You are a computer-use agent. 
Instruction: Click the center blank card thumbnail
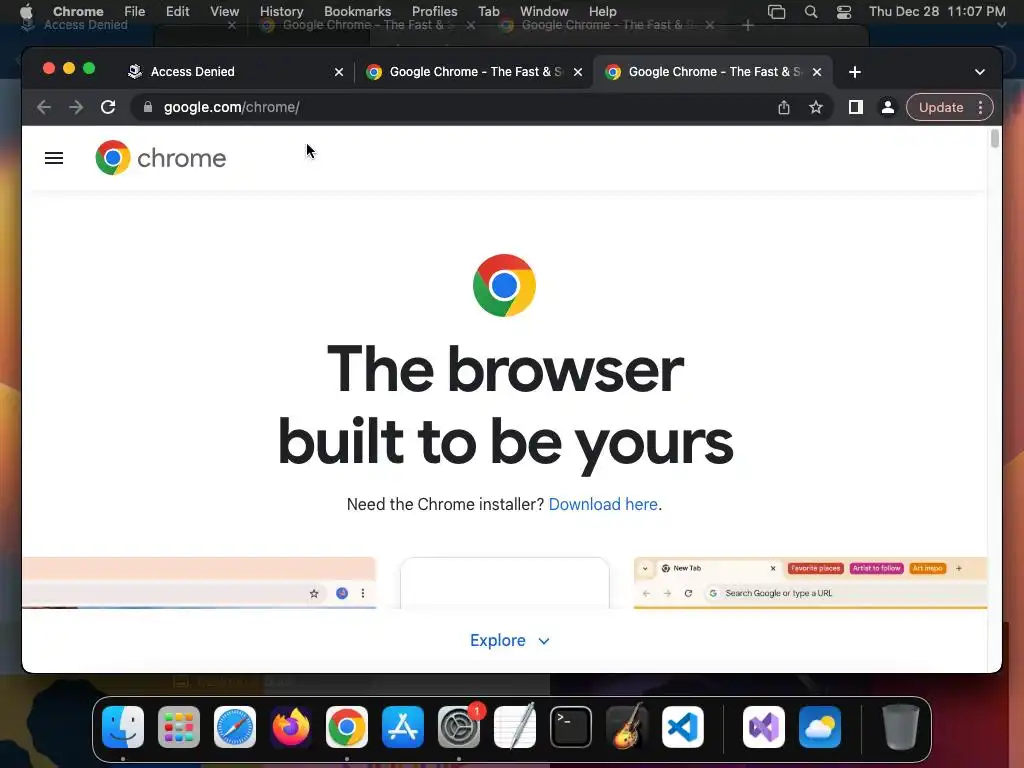click(x=505, y=583)
